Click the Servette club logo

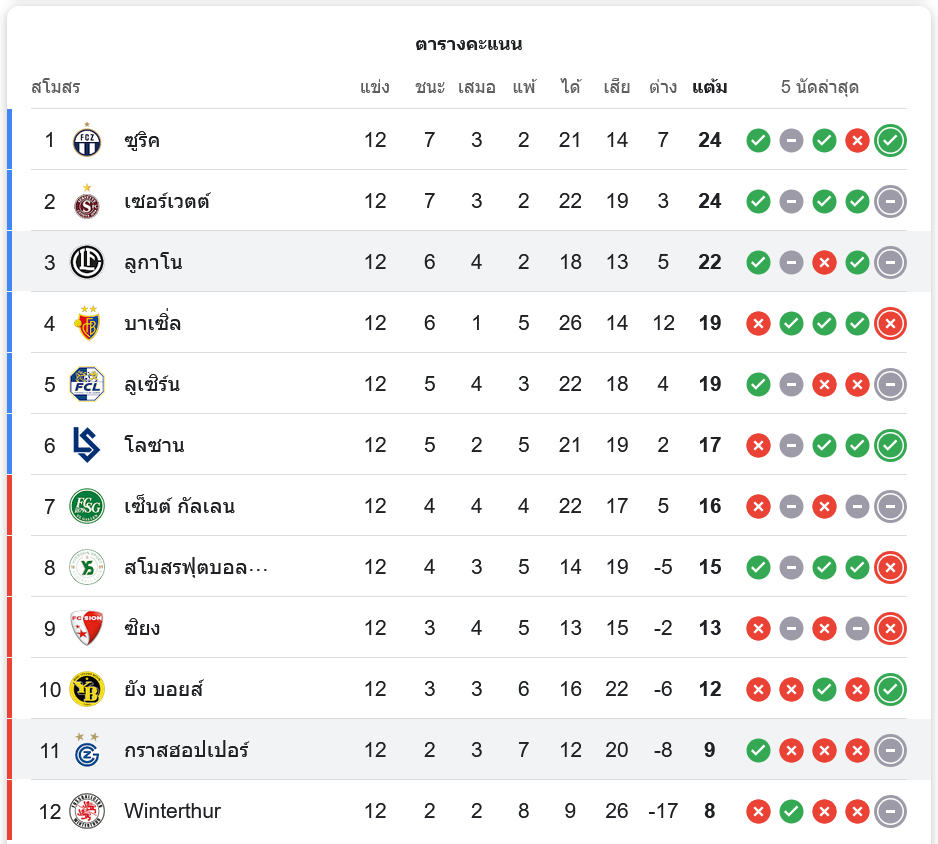87,202
